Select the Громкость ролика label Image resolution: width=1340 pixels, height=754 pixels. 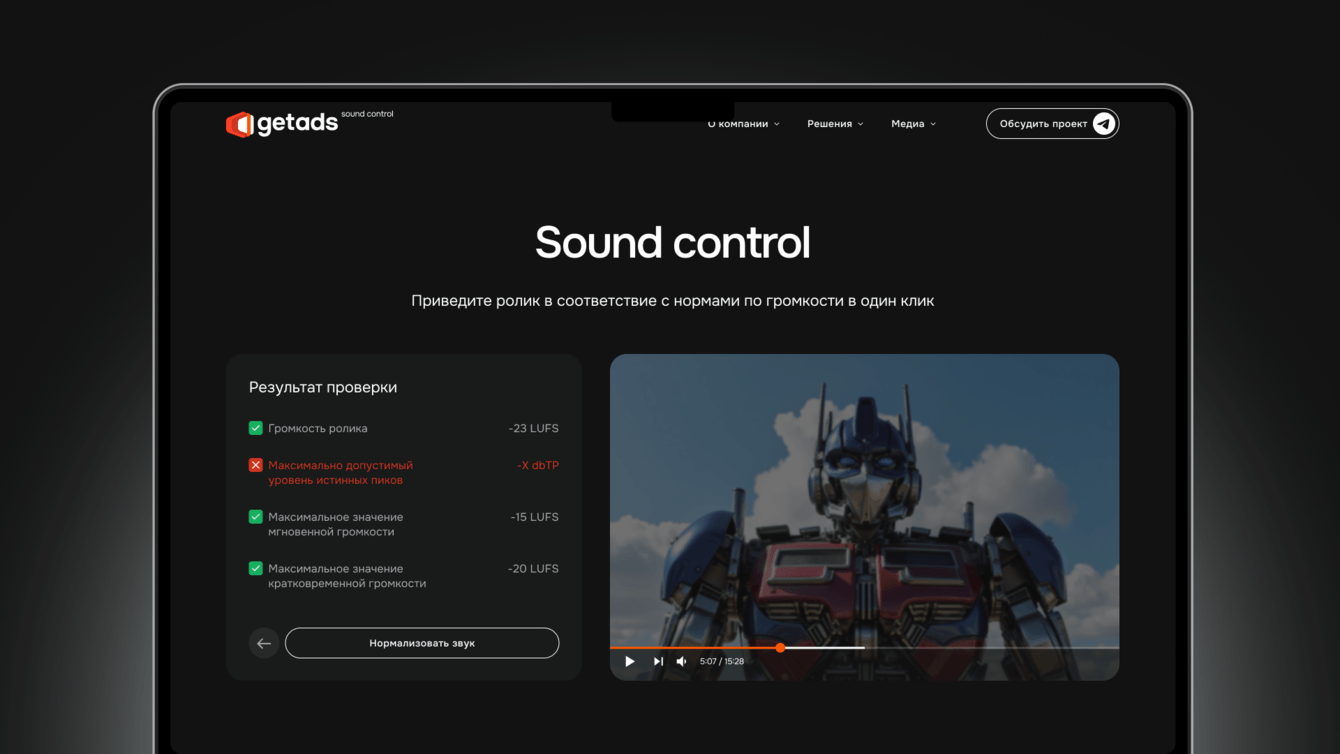click(x=318, y=428)
